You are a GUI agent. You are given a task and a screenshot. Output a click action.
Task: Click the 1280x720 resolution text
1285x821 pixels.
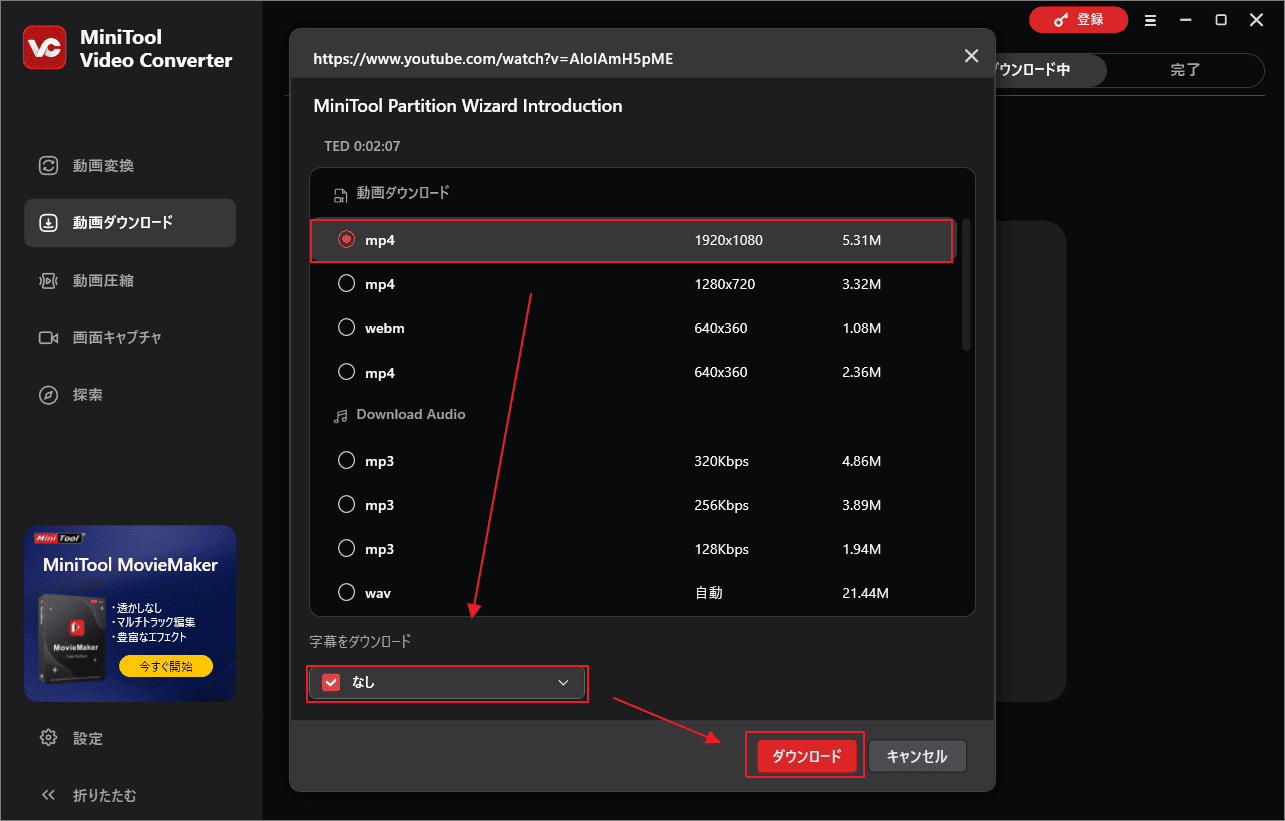(725, 284)
